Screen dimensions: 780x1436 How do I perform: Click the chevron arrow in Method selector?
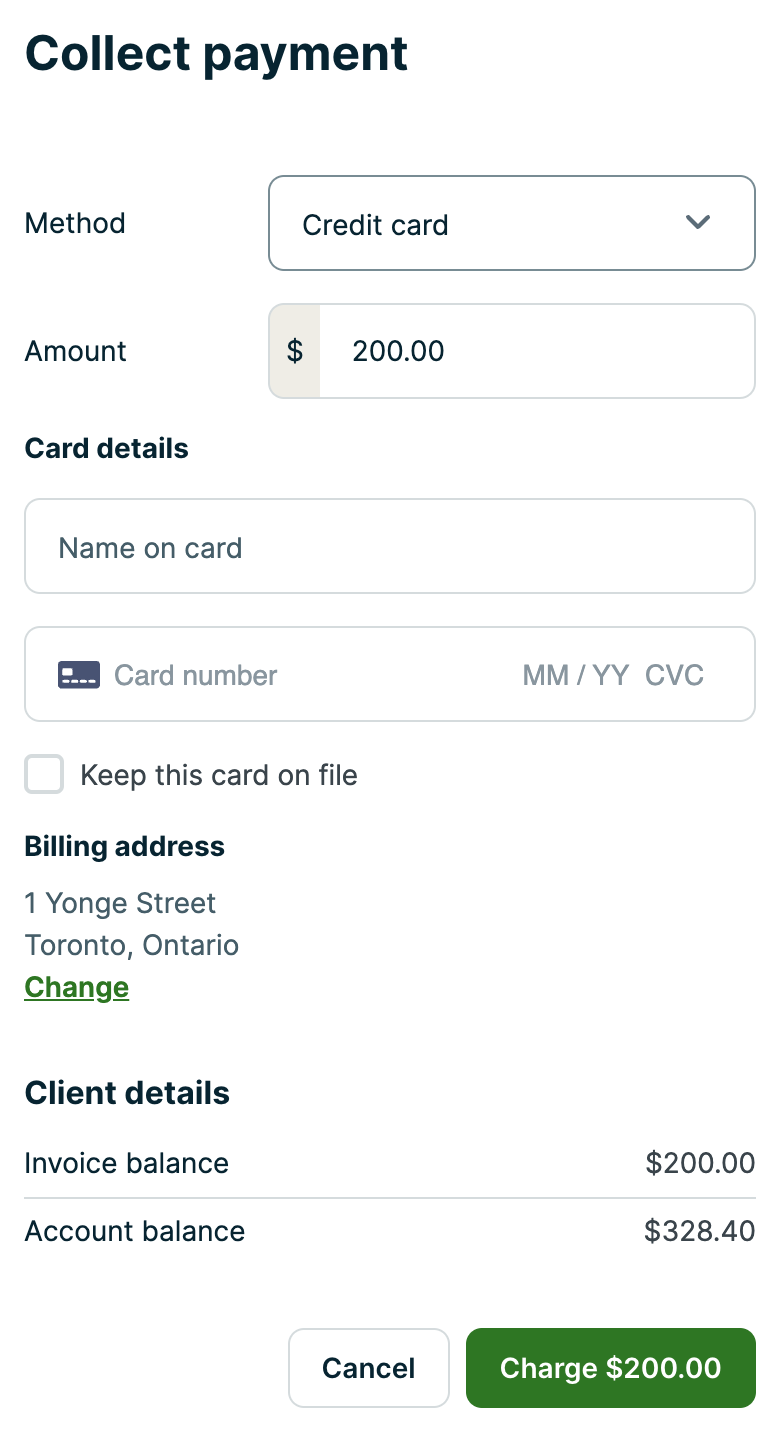tap(698, 223)
